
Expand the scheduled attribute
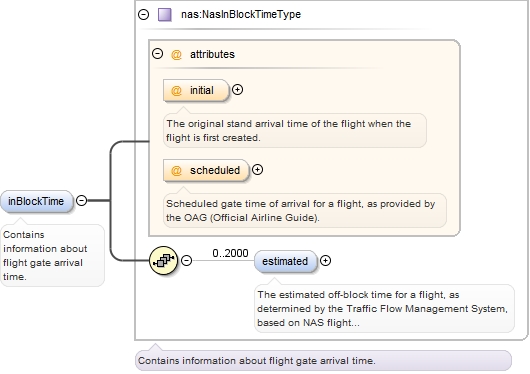(x=258, y=169)
